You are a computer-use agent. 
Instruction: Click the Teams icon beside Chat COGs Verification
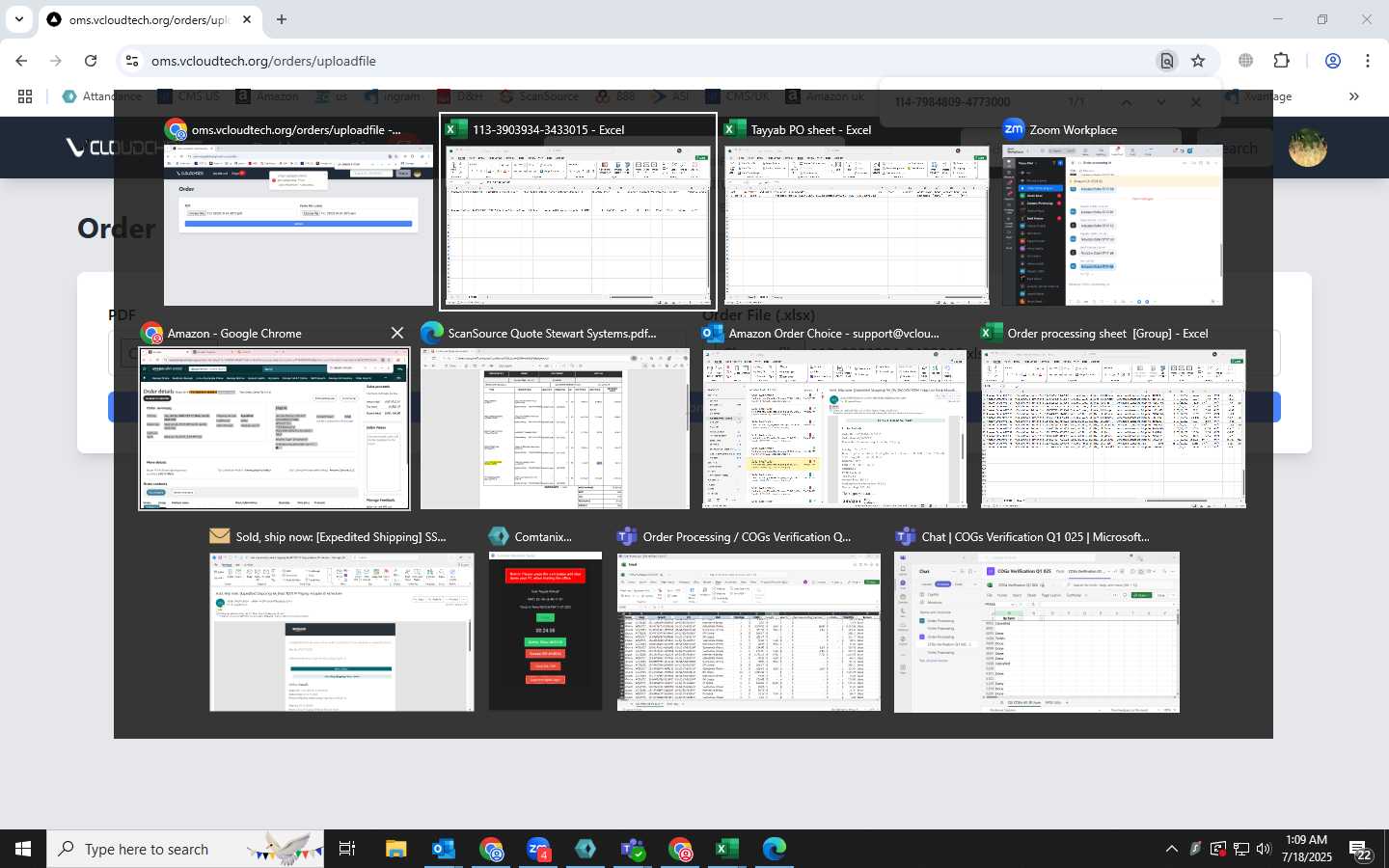pos(905,536)
